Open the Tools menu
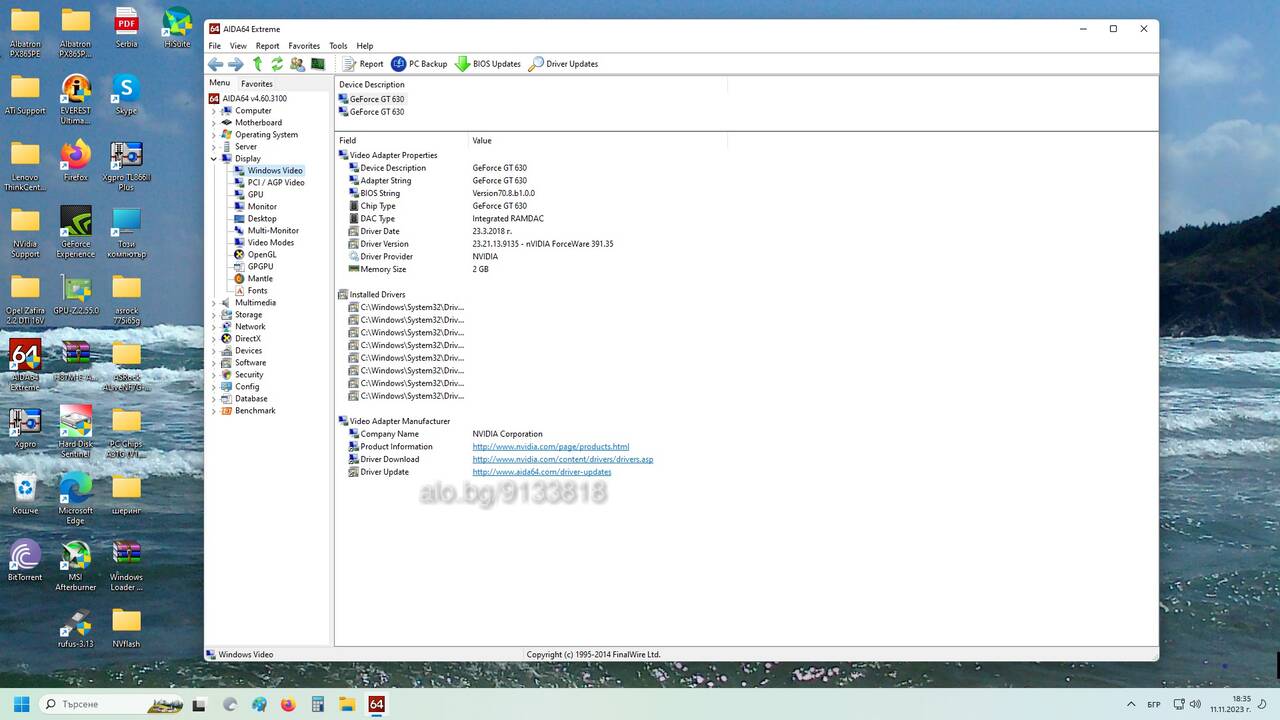 tap(338, 46)
